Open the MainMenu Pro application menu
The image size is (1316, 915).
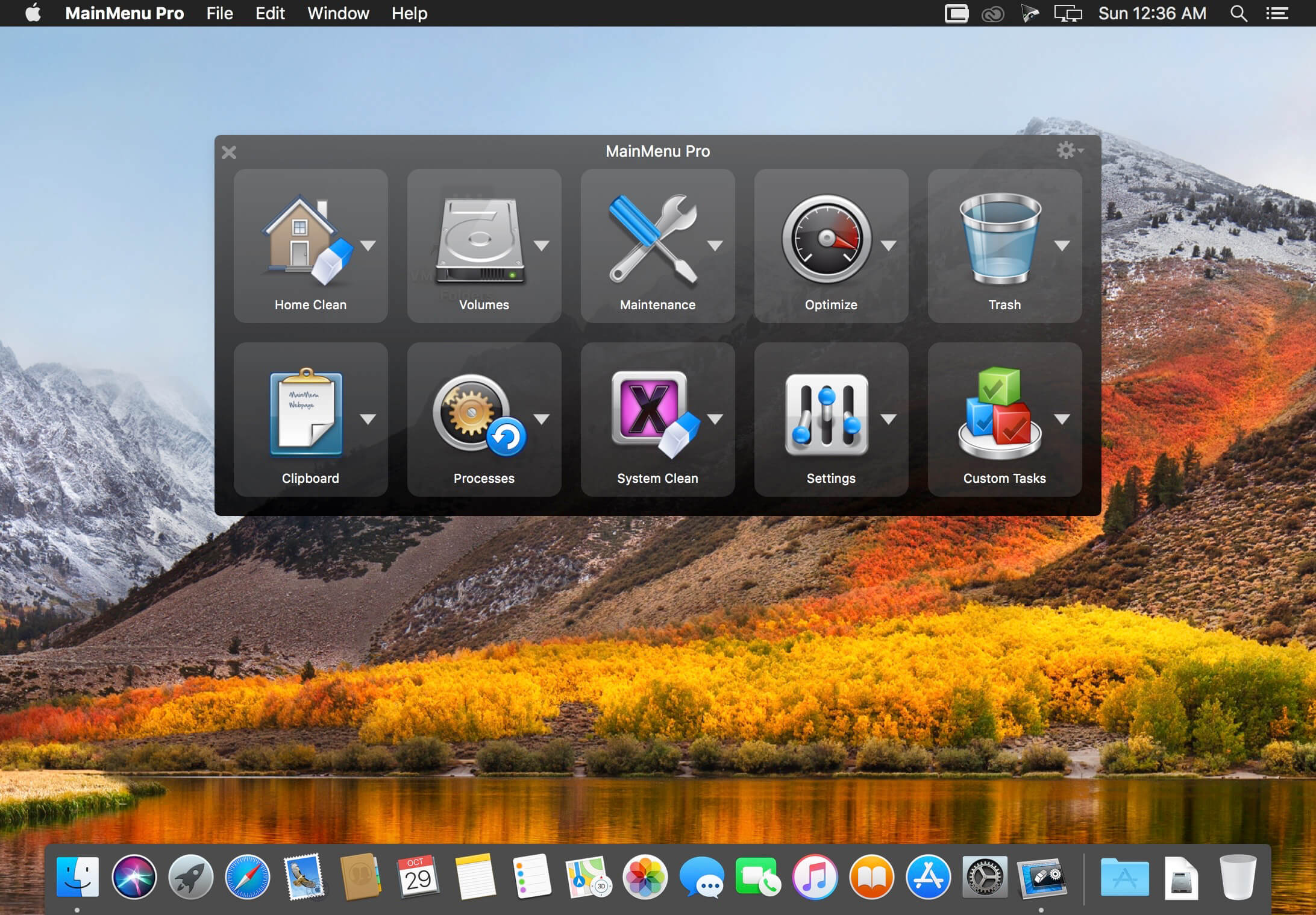[x=124, y=13]
